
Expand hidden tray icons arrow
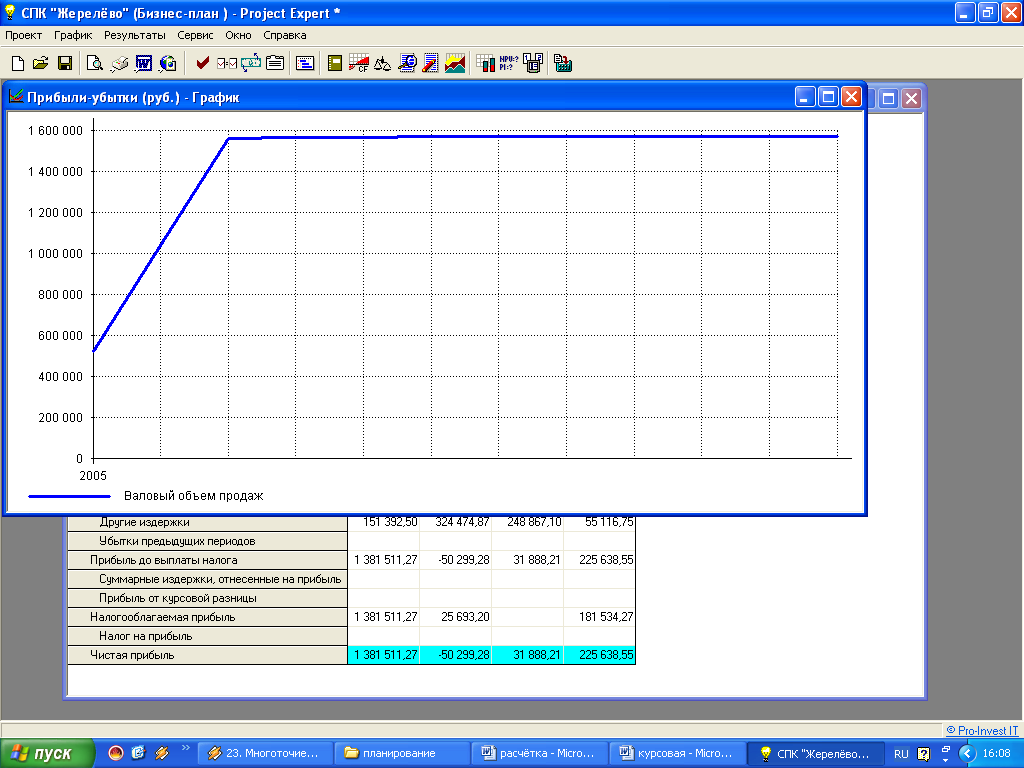coord(967,754)
